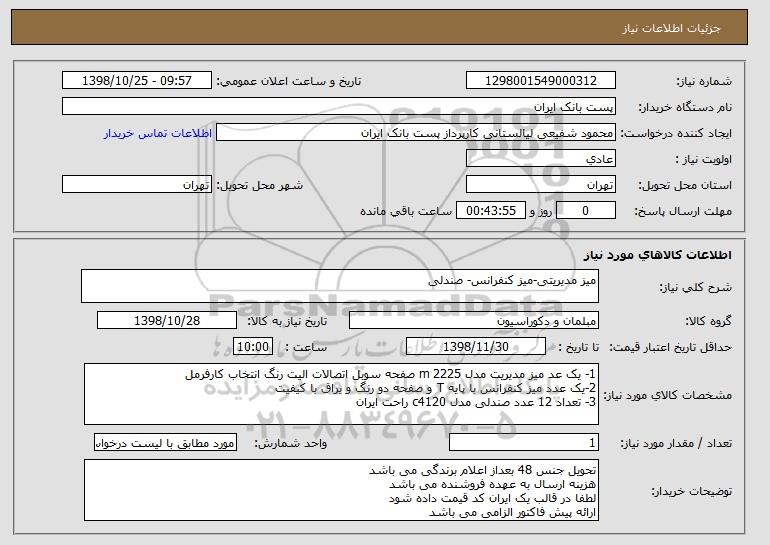This screenshot has height=545, width=770.
Task: Click the label مشخصات کالای مورد نیاز
Action: pos(667,395)
